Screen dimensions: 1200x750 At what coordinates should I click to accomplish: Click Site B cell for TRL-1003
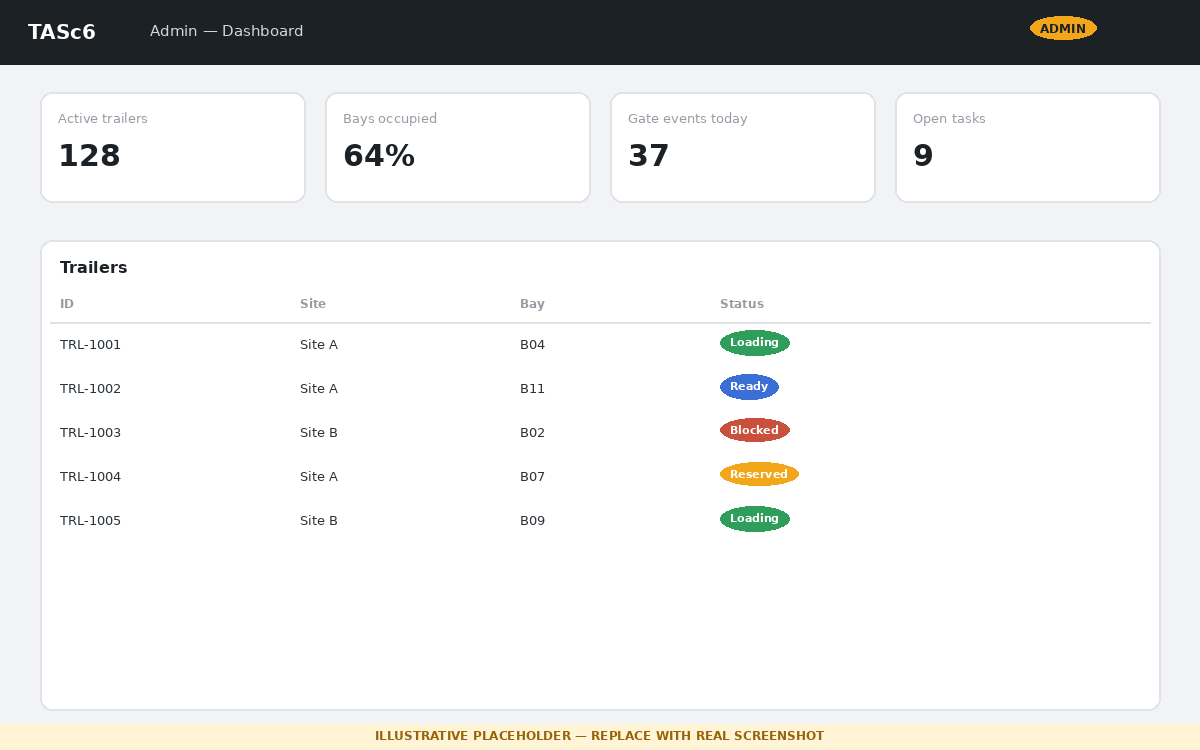pyautogui.click(x=319, y=433)
